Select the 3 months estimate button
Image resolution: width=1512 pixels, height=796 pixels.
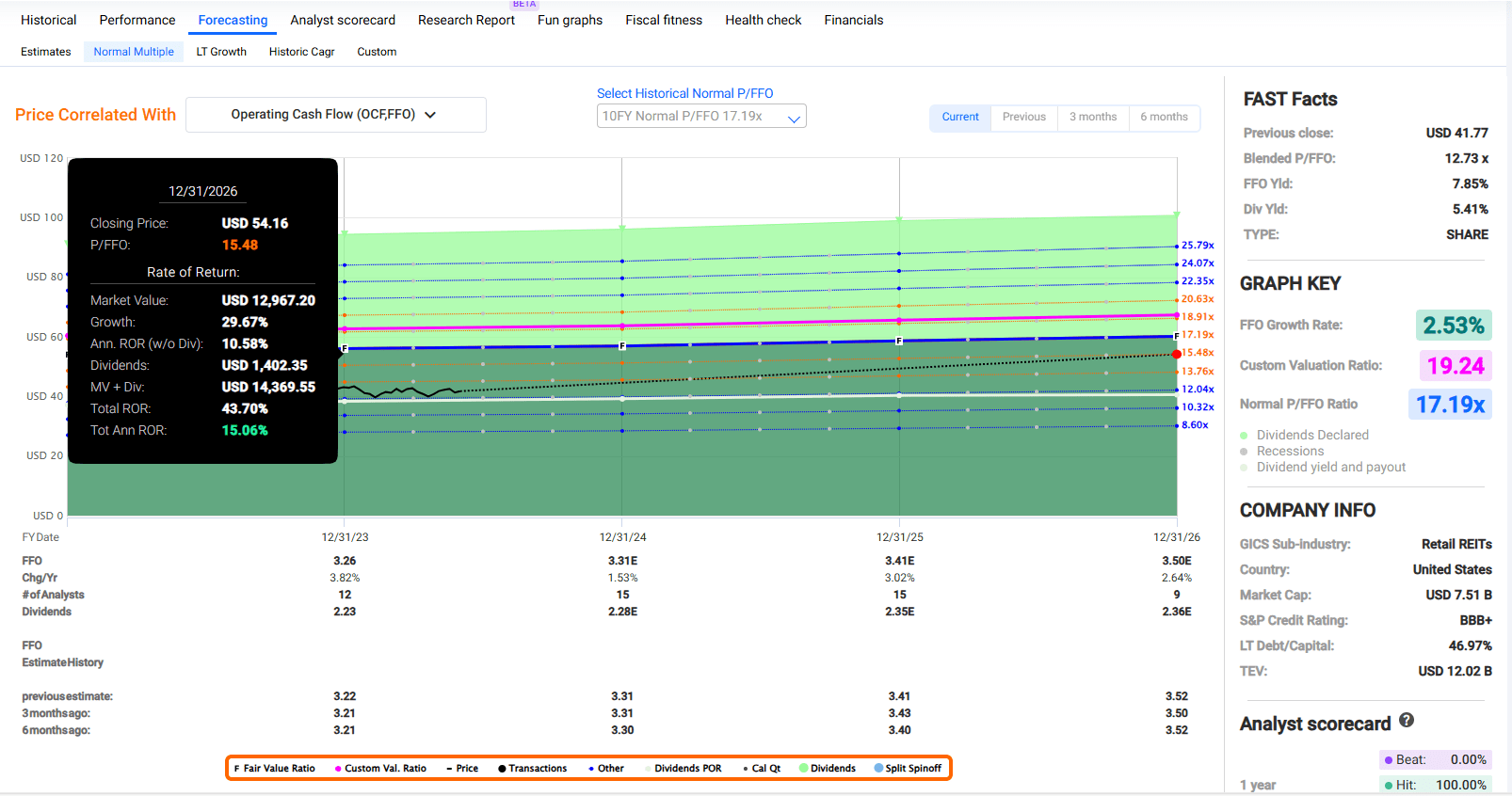click(1092, 117)
